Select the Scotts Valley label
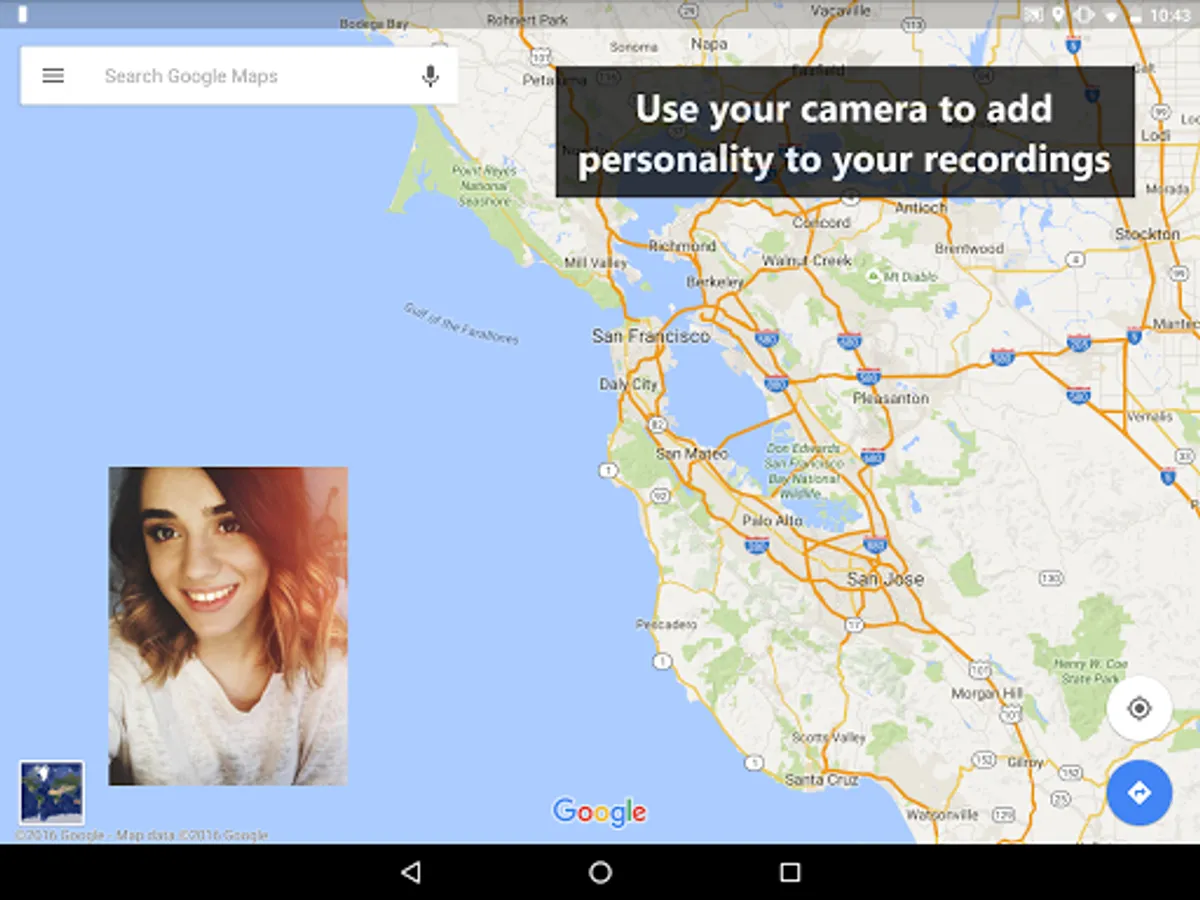1200x900 pixels. coord(829,737)
